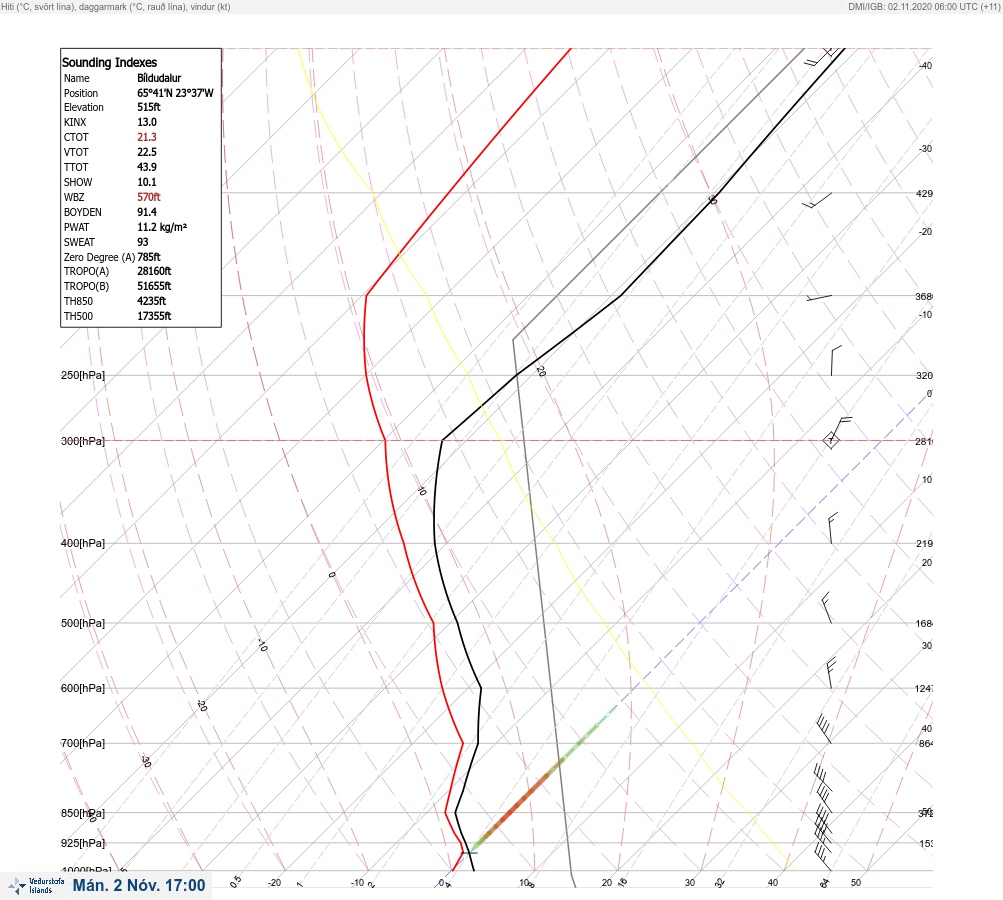Click the VTOT value '22.5'

point(147,152)
